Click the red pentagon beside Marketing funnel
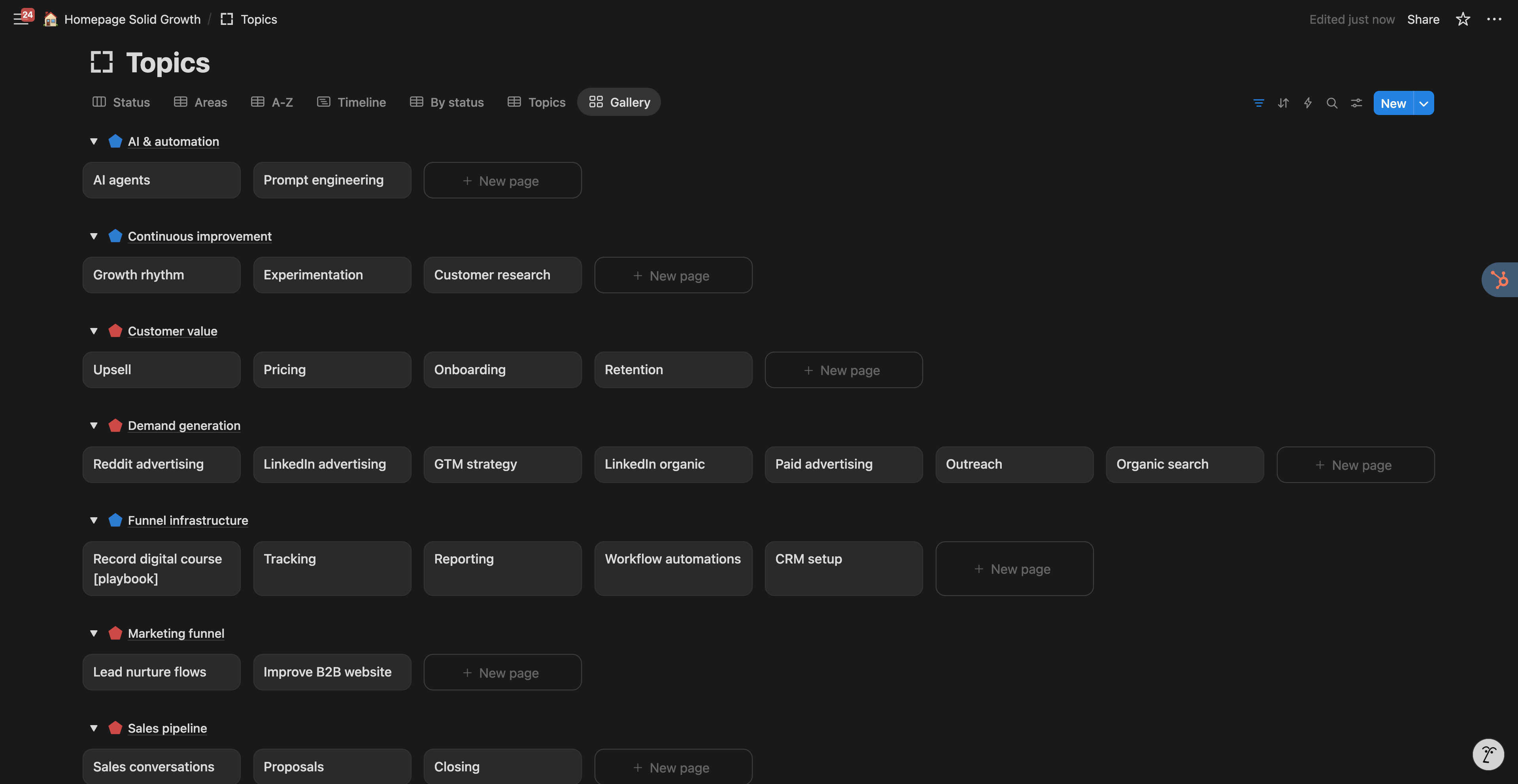The width and height of the screenshot is (1518, 784). tap(115, 633)
